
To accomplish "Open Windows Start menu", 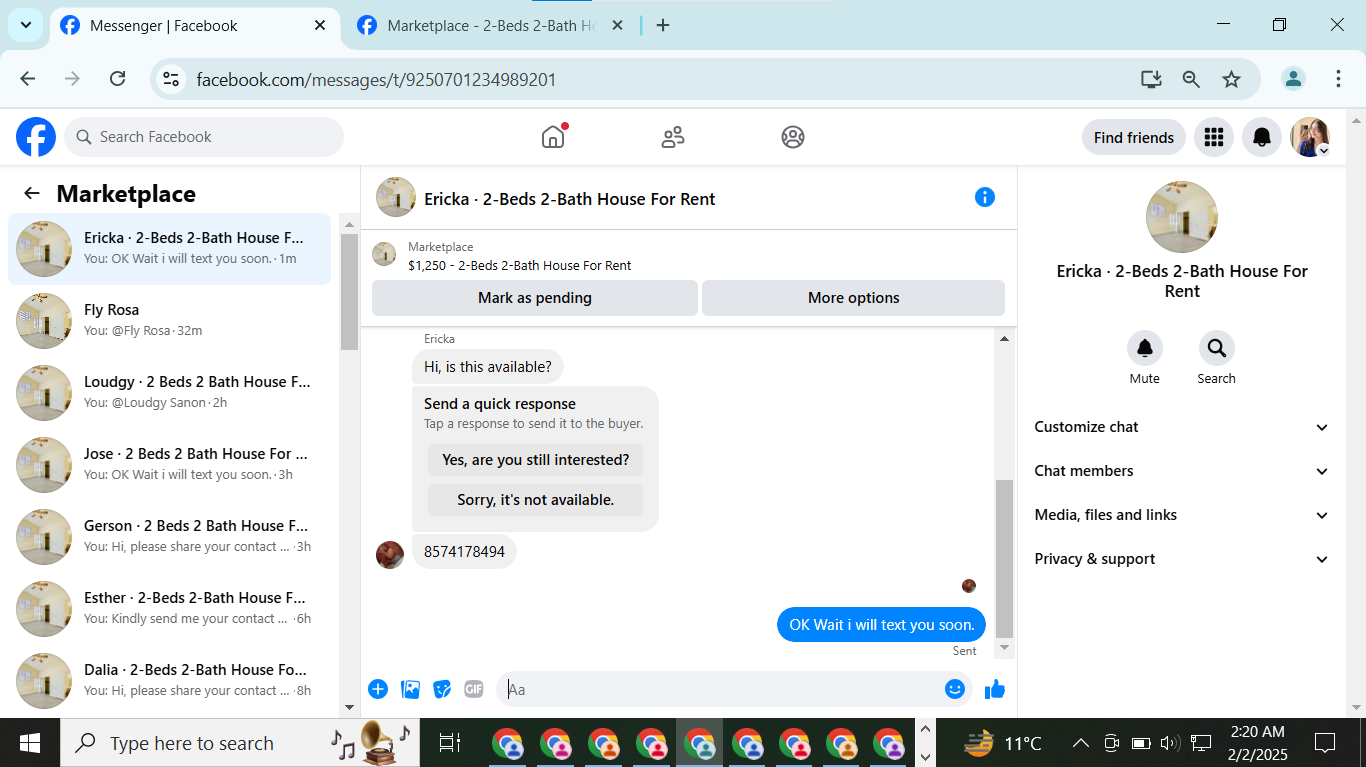I will (x=30, y=743).
